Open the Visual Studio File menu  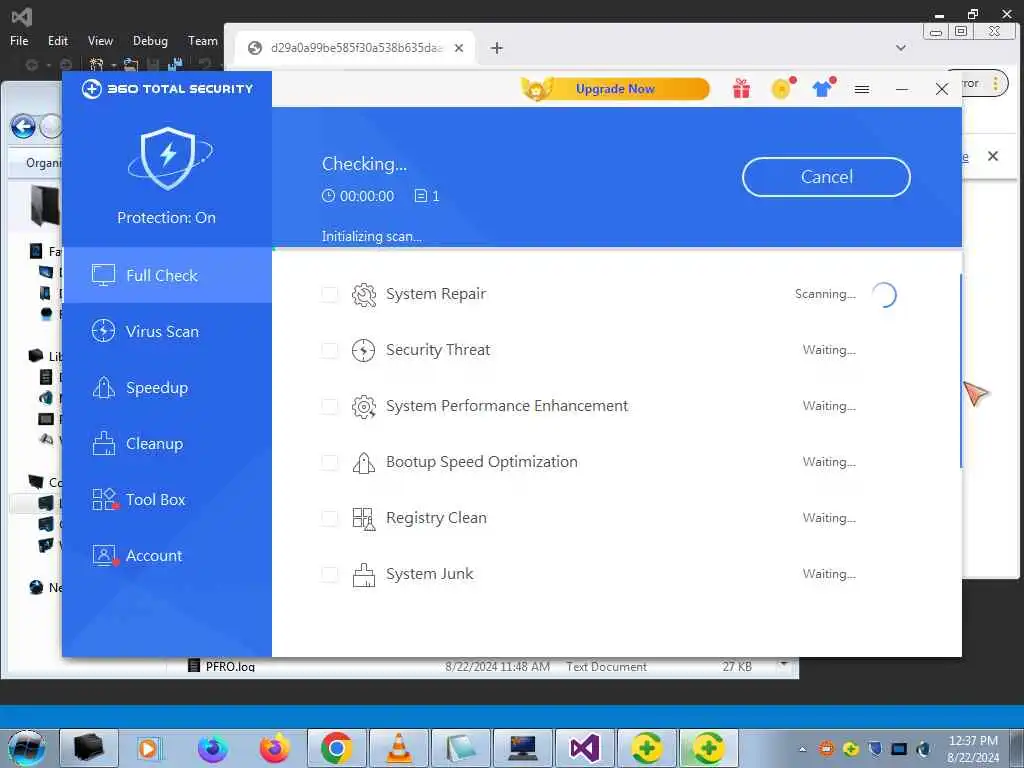coord(20,40)
